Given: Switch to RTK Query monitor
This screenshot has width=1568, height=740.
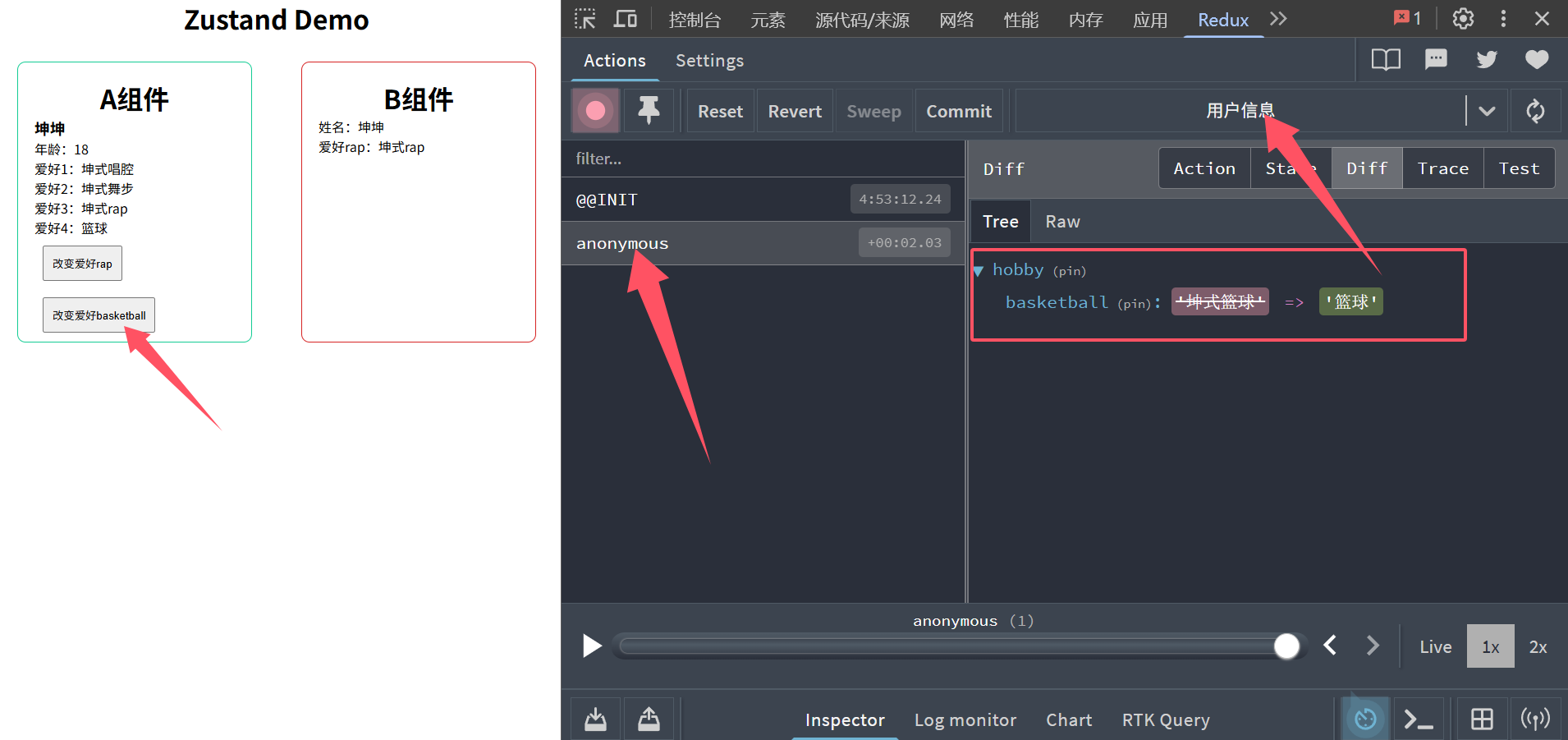Looking at the screenshot, I should 1166,719.
